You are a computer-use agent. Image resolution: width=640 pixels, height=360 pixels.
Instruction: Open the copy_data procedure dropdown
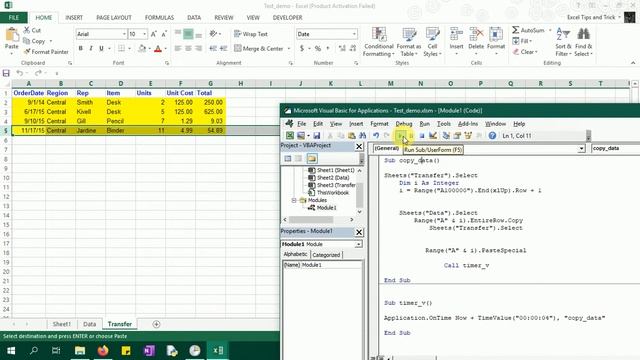[x=616, y=149]
